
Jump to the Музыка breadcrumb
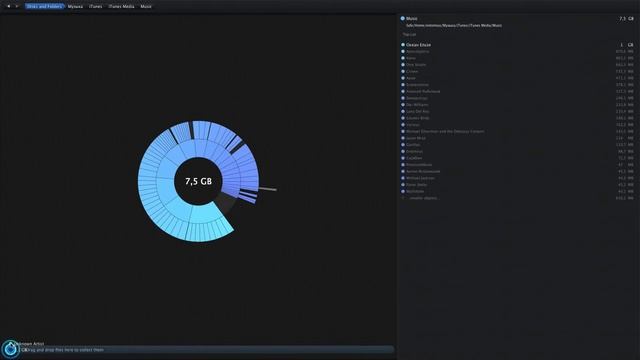pyautogui.click(x=75, y=7)
